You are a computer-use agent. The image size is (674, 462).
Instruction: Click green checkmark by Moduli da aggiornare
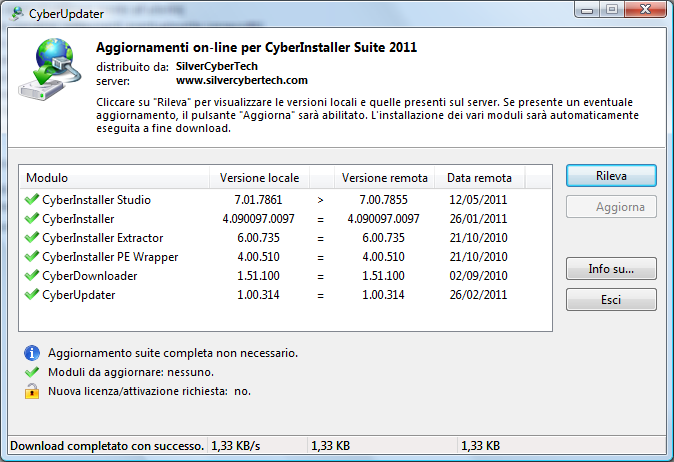coord(32,372)
